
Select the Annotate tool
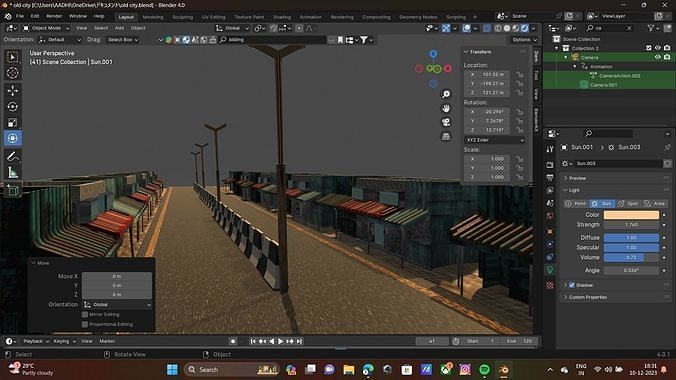[x=13, y=157]
